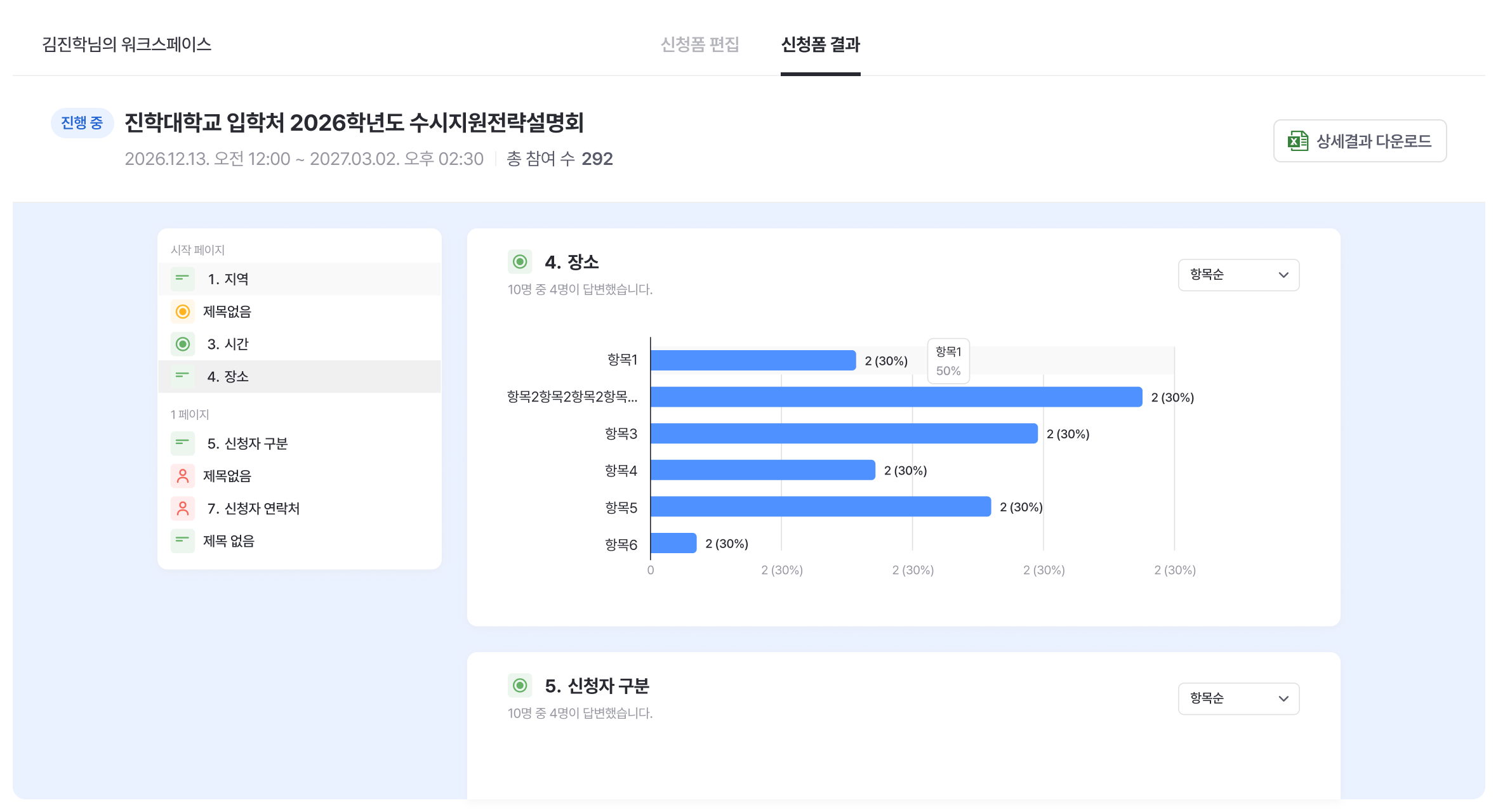
Task: Click the Excel icon on download button
Action: [x=1297, y=141]
